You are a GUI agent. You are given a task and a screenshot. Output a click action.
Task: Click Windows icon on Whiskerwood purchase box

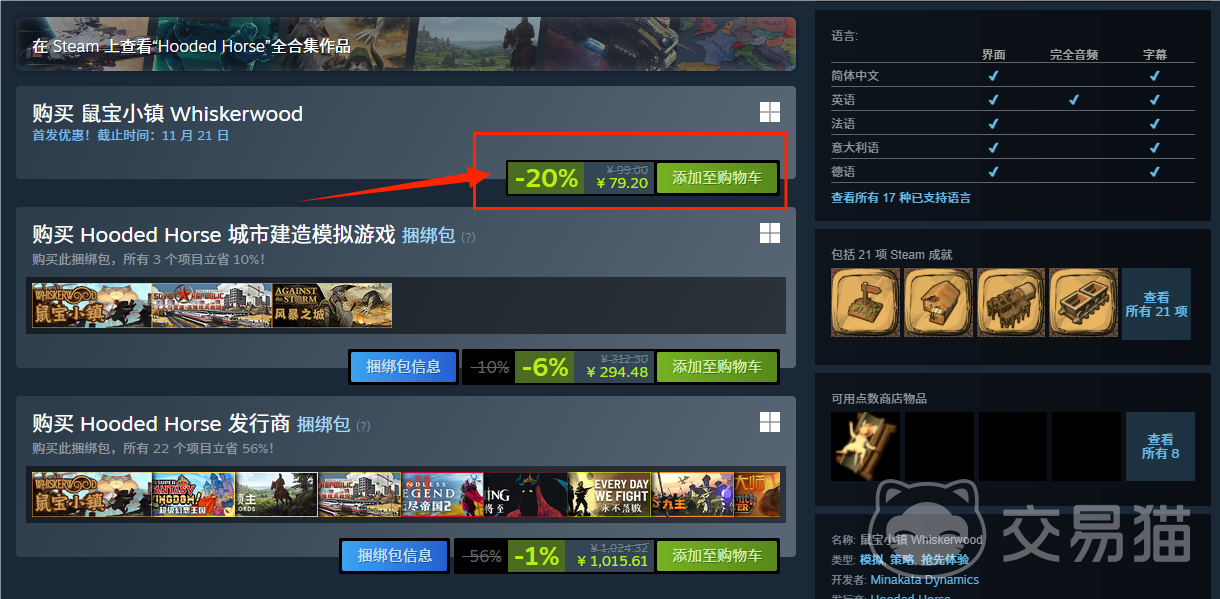[x=769, y=112]
